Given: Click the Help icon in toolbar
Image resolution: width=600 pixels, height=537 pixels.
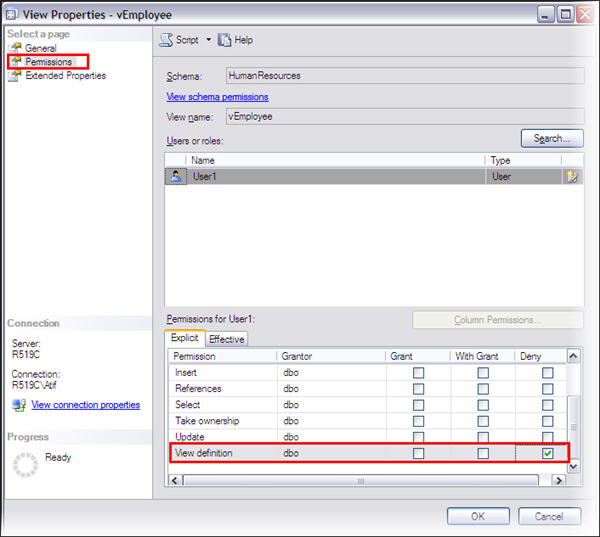Looking at the screenshot, I should [x=225, y=40].
